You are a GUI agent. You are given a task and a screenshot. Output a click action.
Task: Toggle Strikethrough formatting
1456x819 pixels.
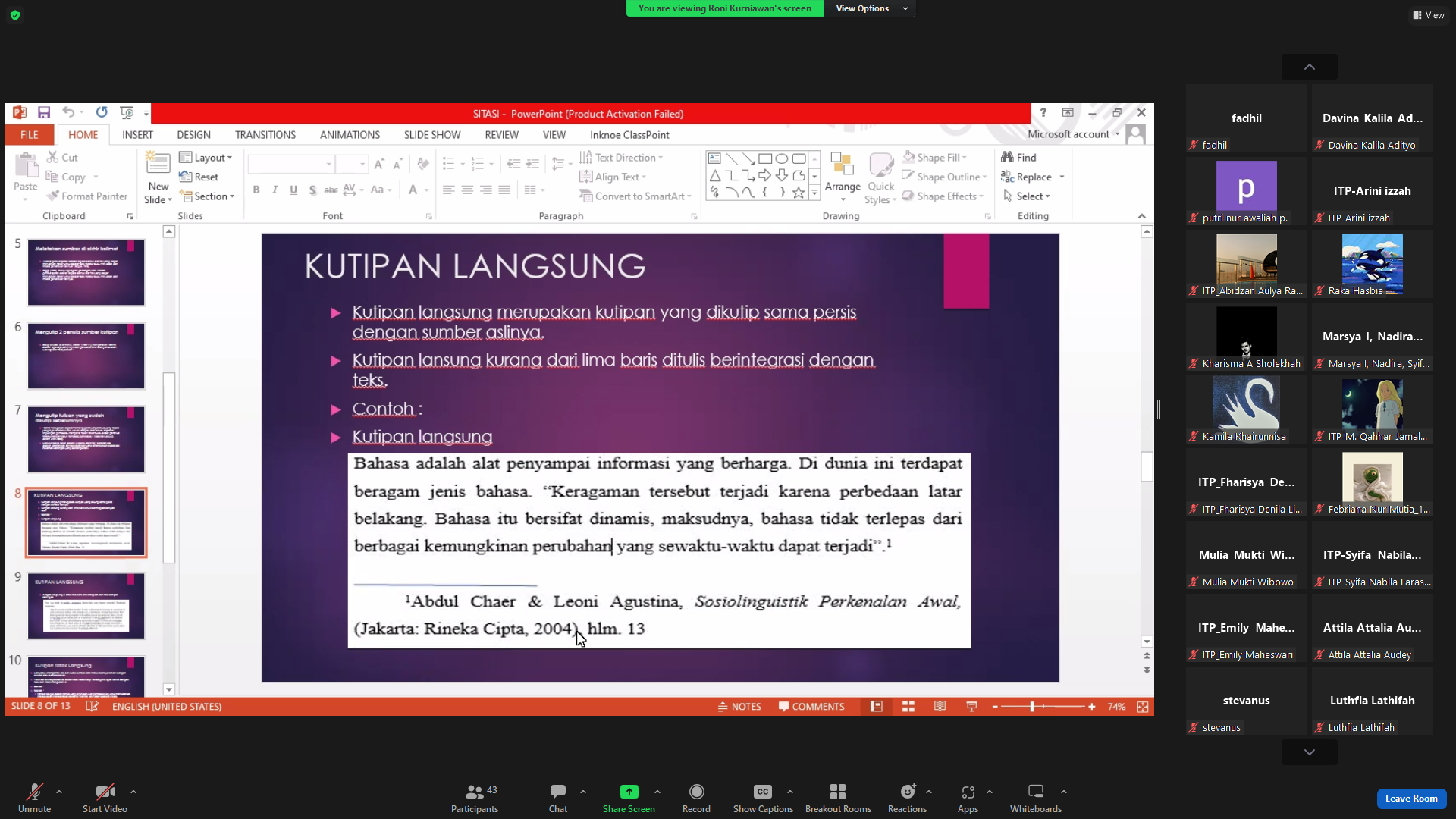tap(331, 190)
